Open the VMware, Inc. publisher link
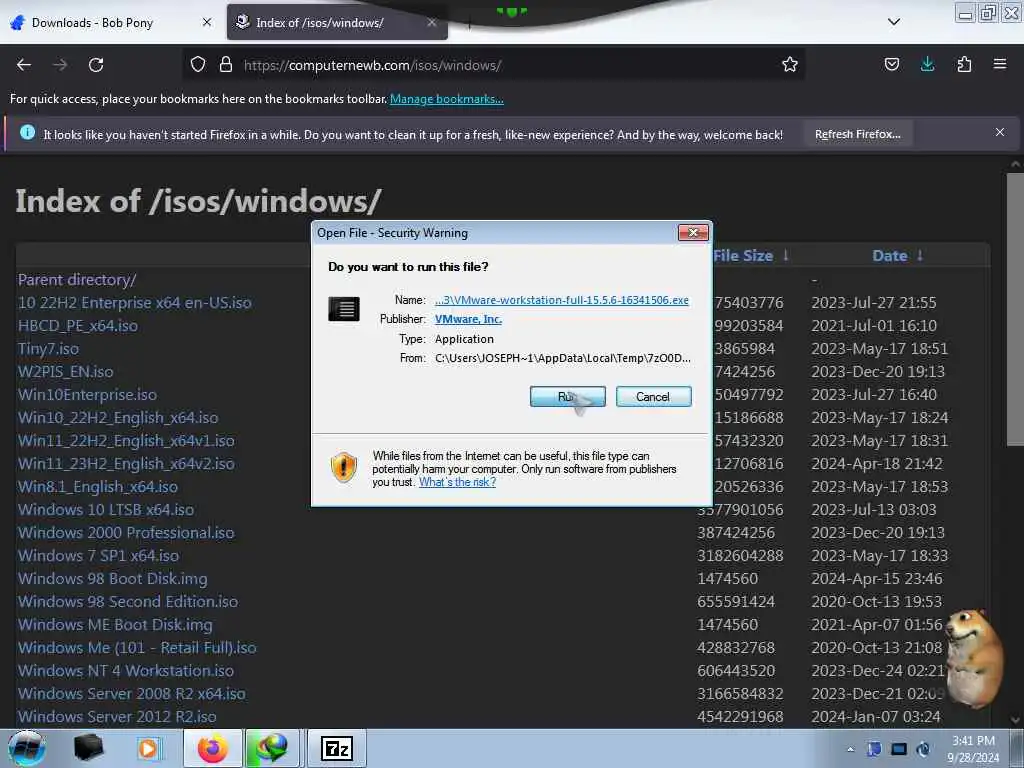Image resolution: width=1024 pixels, height=768 pixels. 468,319
